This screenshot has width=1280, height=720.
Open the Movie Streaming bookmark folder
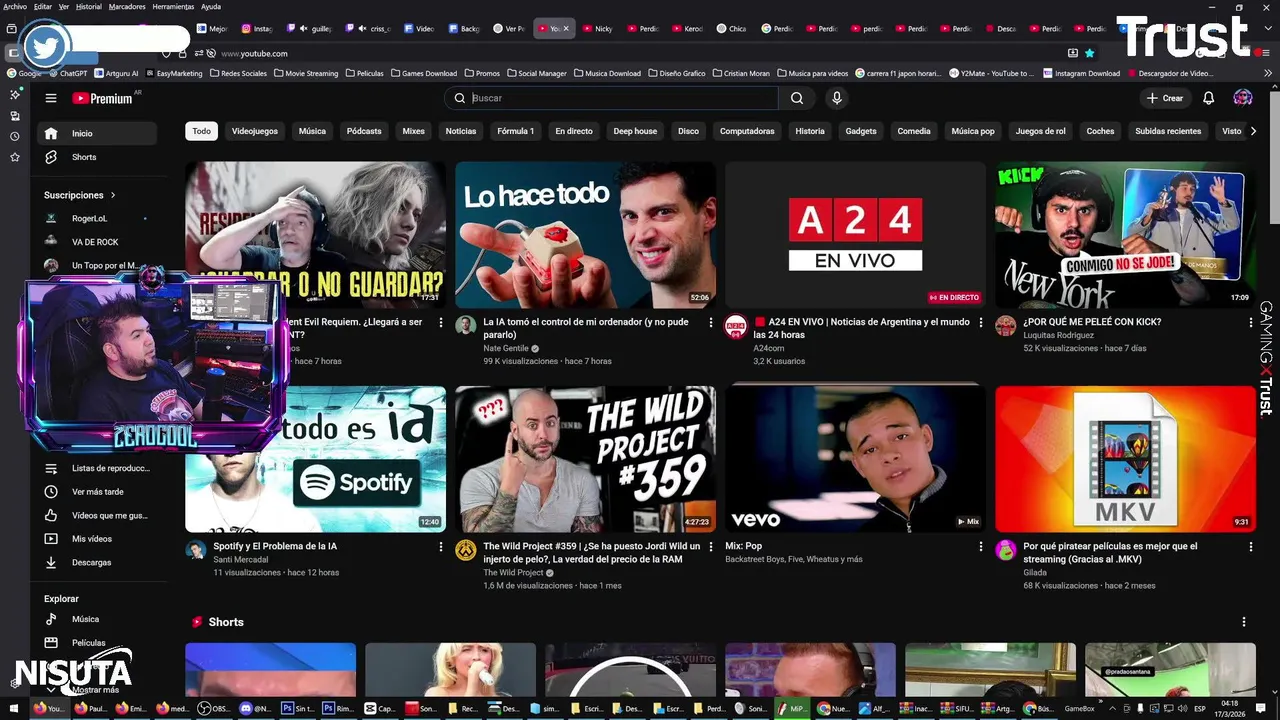tap(305, 73)
